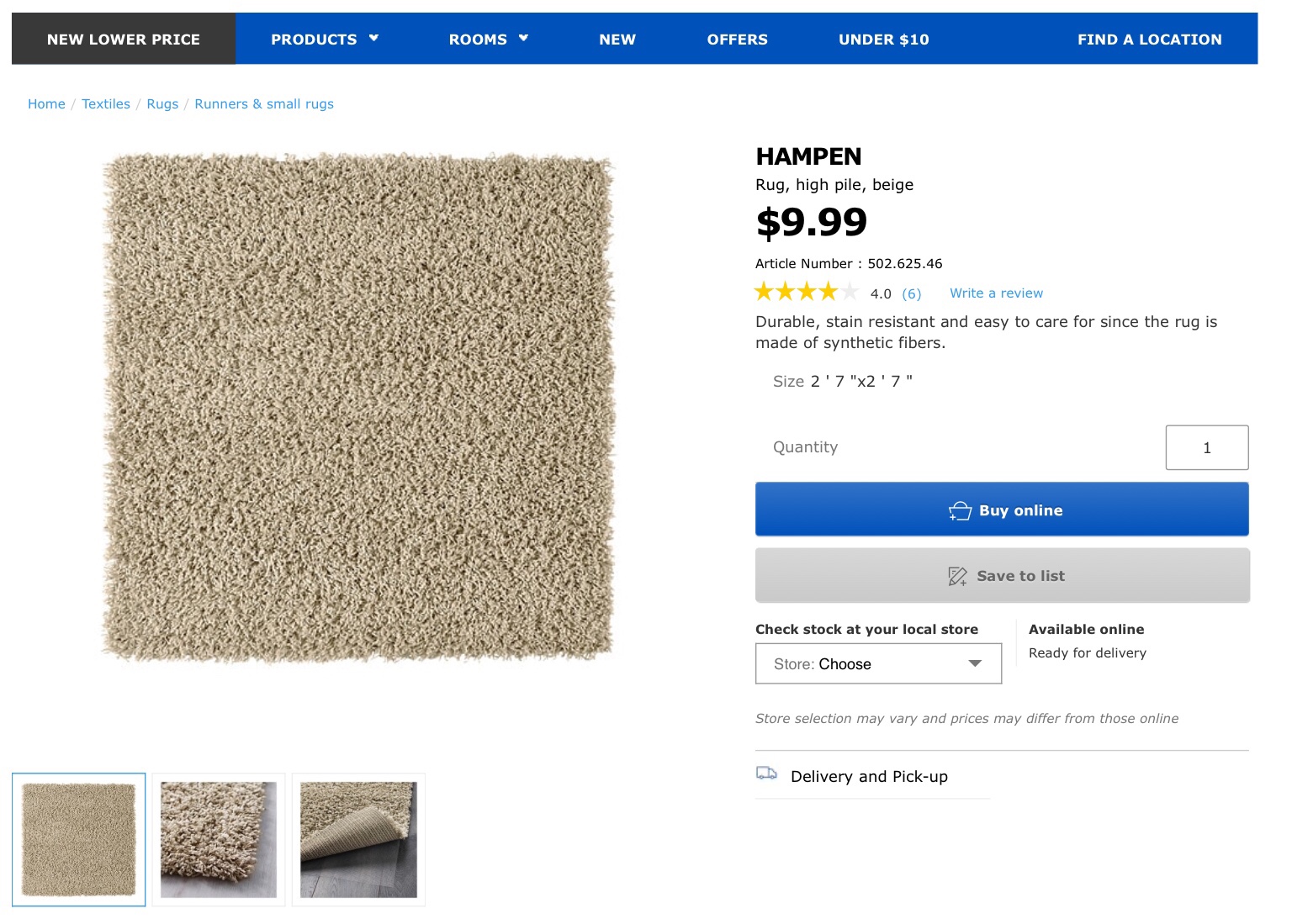This screenshot has width=1292, height=924.
Task: Click the Quantity input field
Action: pos(1206,448)
